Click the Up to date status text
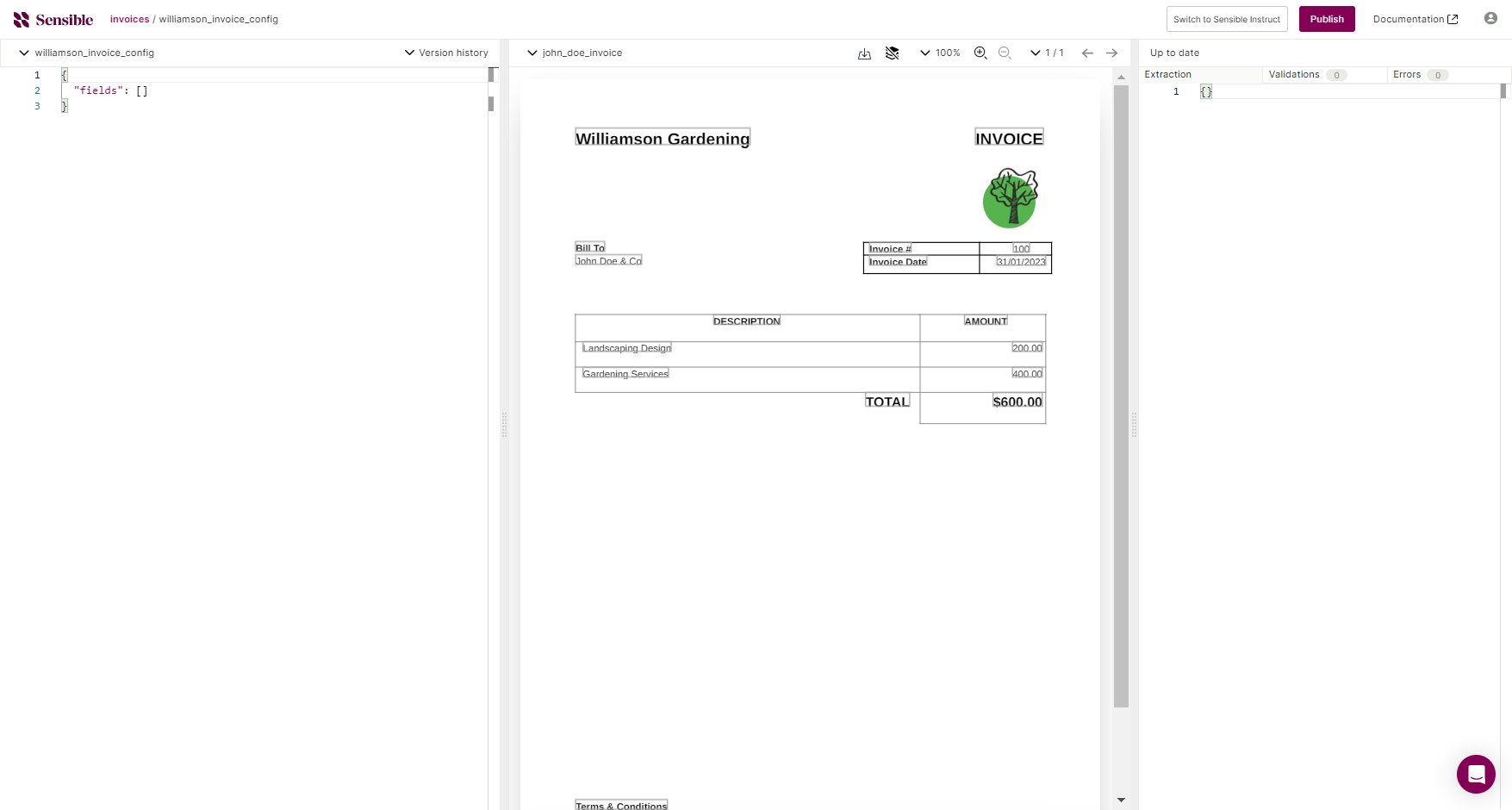 click(1174, 53)
